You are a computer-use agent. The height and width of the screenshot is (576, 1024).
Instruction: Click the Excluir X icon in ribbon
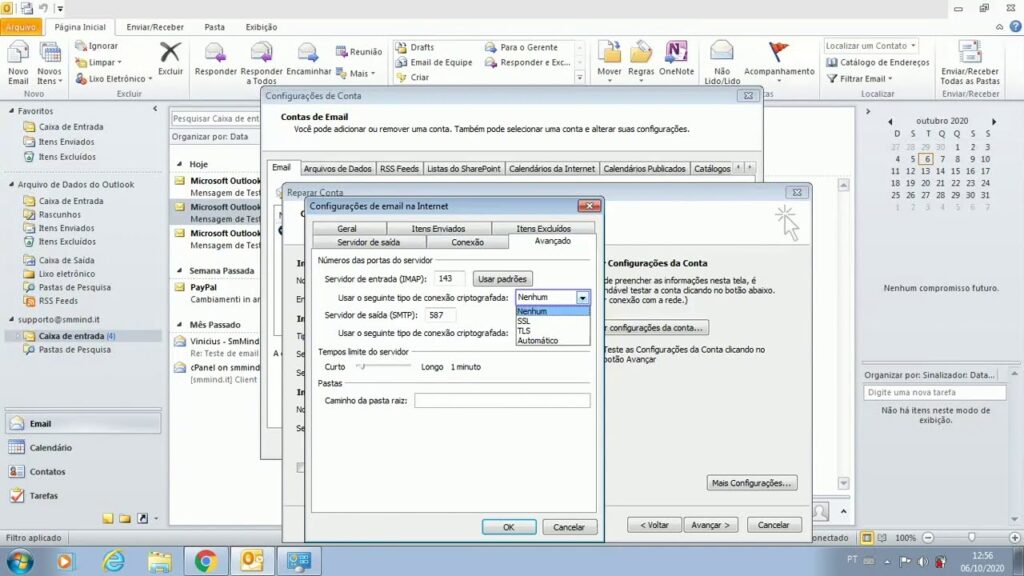pyautogui.click(x=170, y=59)
